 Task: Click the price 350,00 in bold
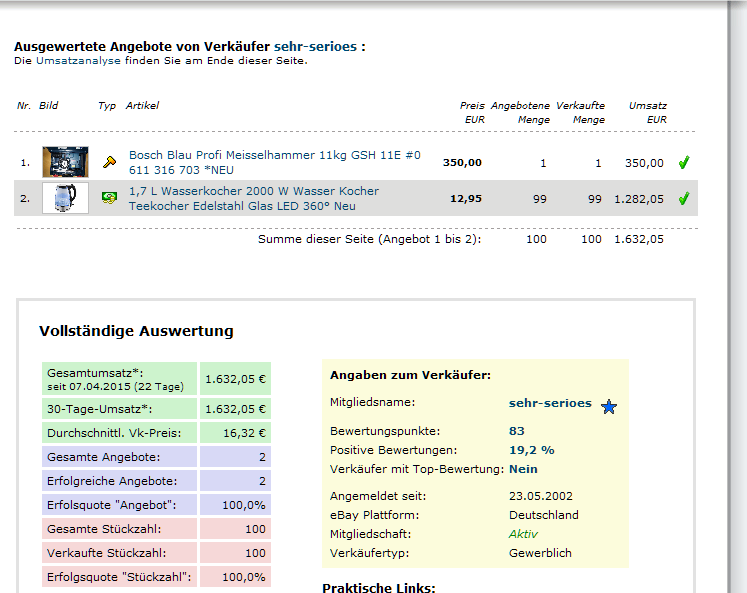[x=462, y=162]
